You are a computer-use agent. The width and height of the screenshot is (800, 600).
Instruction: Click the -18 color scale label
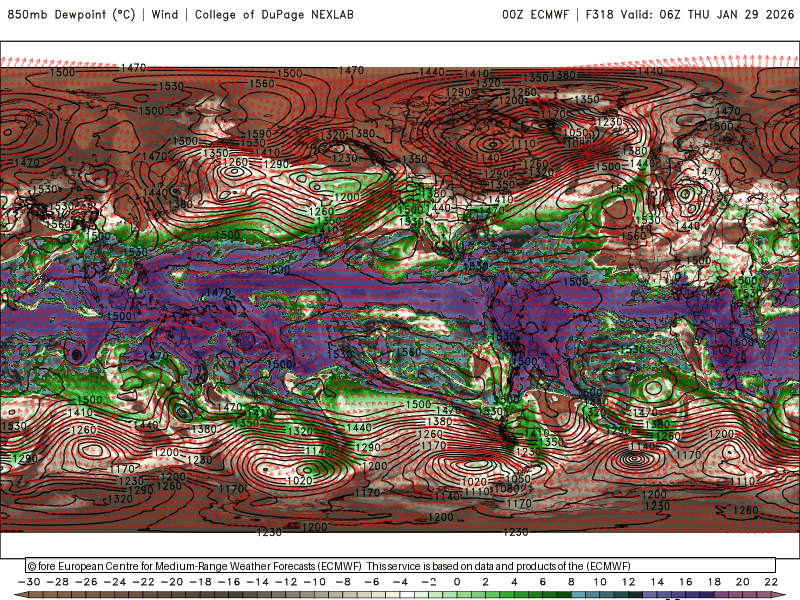(x=201, y=582)
